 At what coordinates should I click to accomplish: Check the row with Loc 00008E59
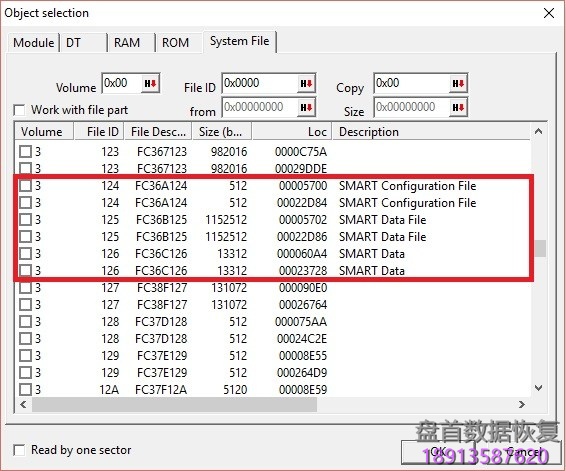(25, 389)
